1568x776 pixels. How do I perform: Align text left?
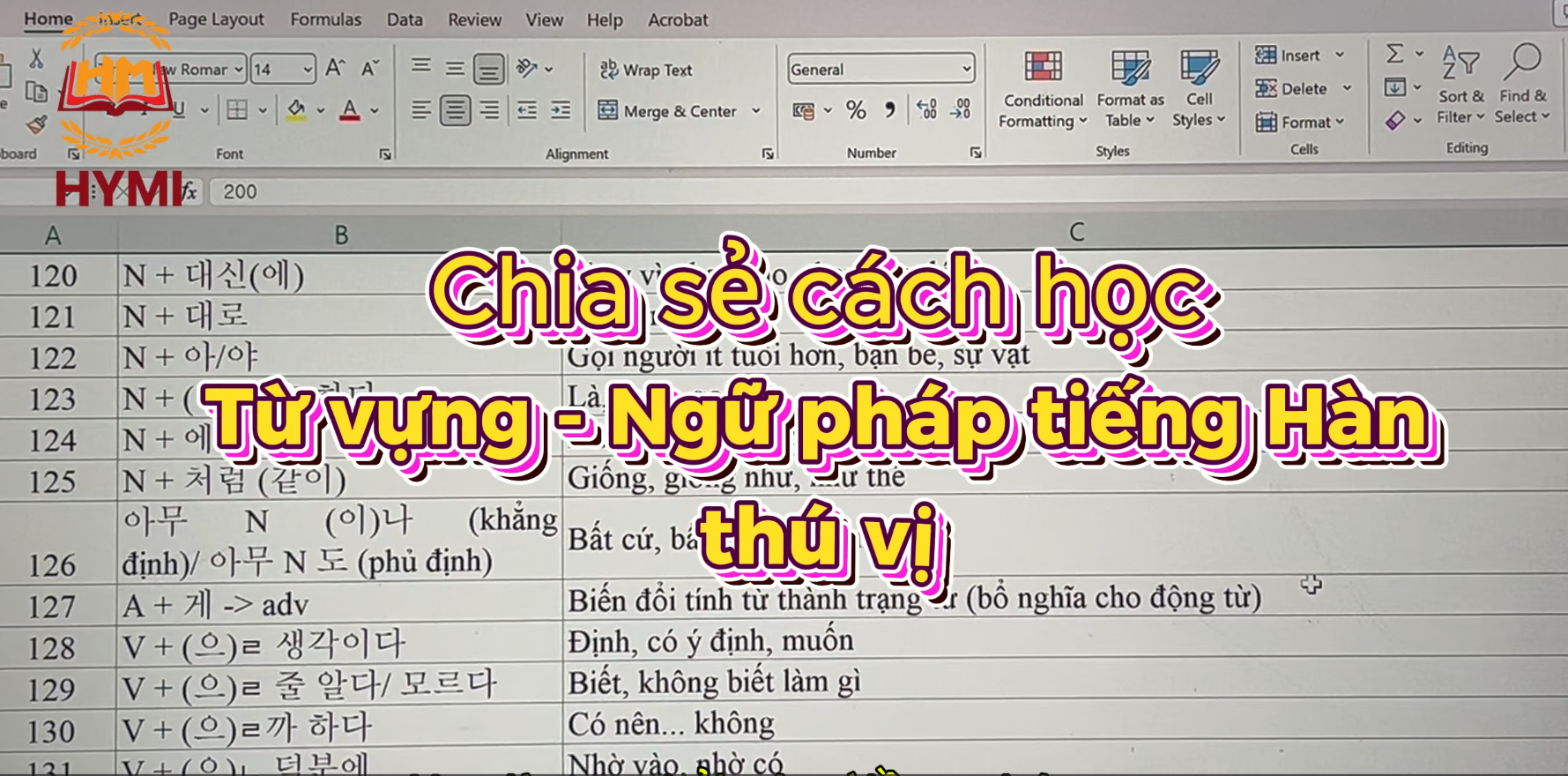421,110
